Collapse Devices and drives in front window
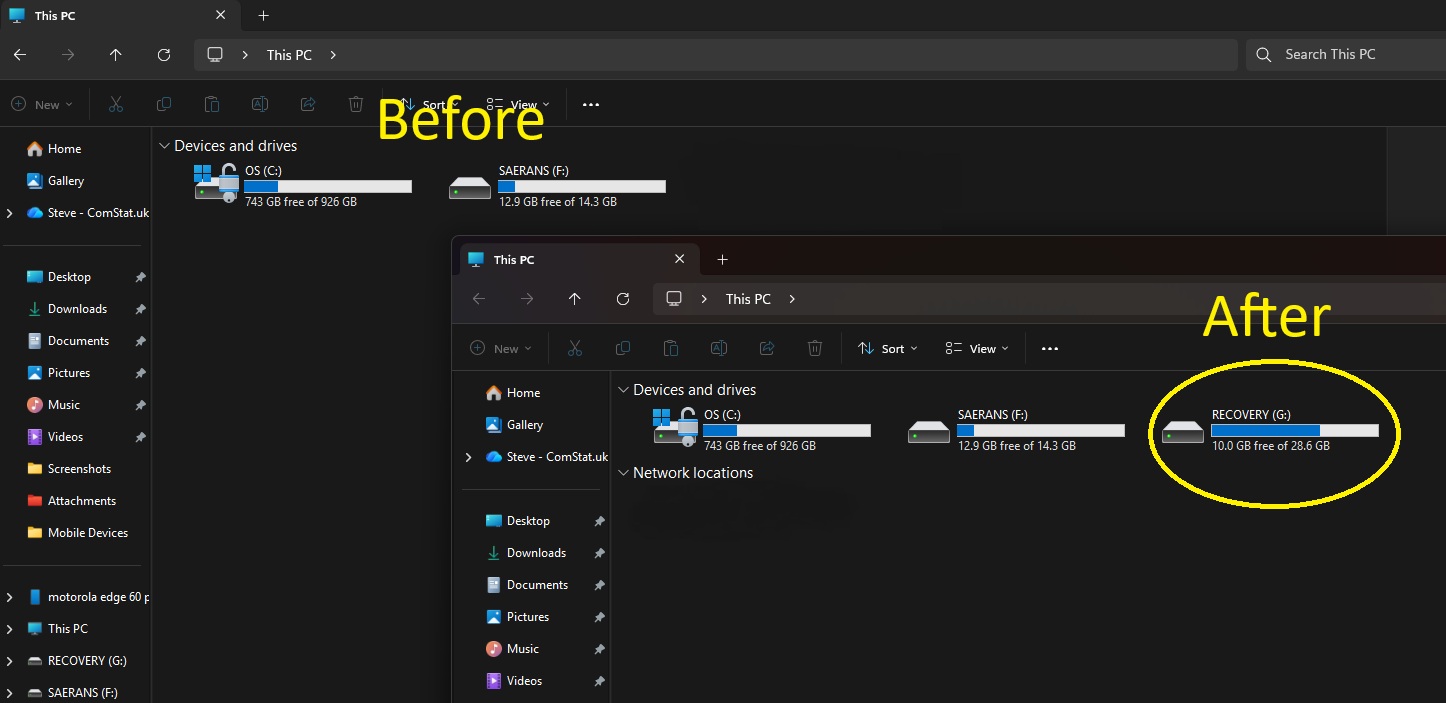Viewport: 1446px width, 703px height. pos(623,390)
